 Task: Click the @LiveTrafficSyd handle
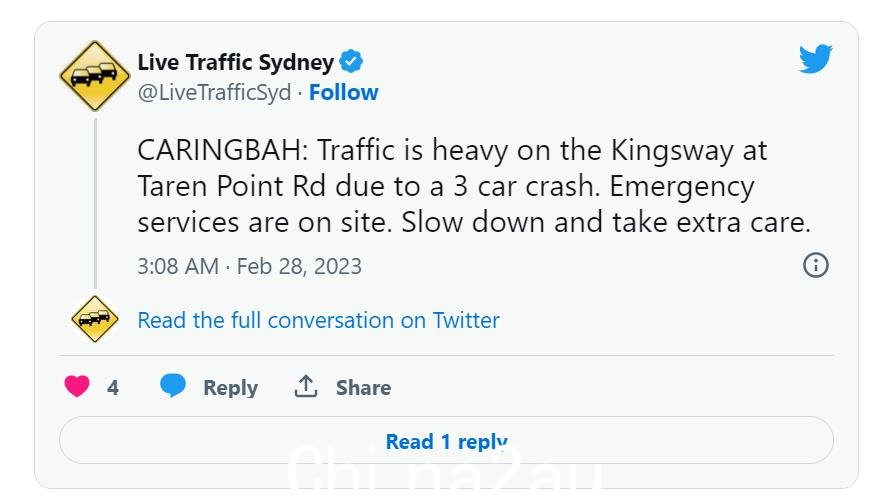pos(214,92)
